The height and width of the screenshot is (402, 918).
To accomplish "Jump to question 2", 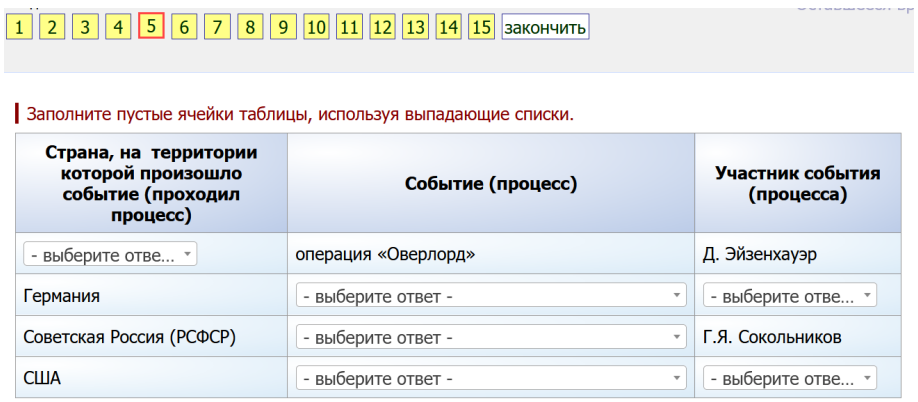I will (x=51, y=27).
